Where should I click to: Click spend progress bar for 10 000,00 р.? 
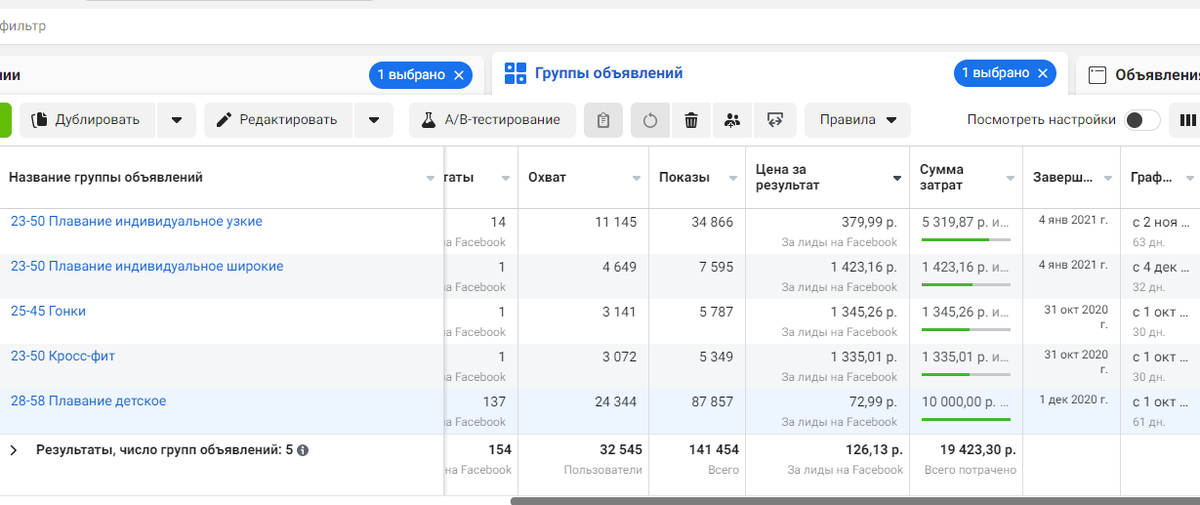click(965, 420)
